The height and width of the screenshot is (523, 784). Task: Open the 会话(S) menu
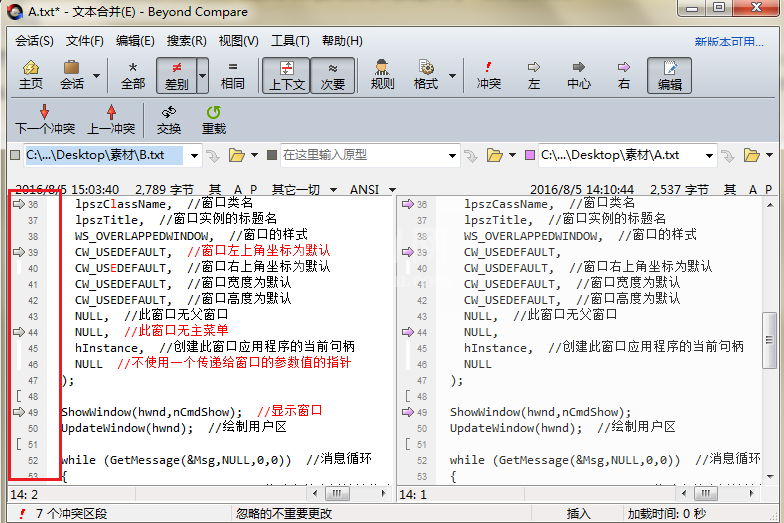point(34,41)
